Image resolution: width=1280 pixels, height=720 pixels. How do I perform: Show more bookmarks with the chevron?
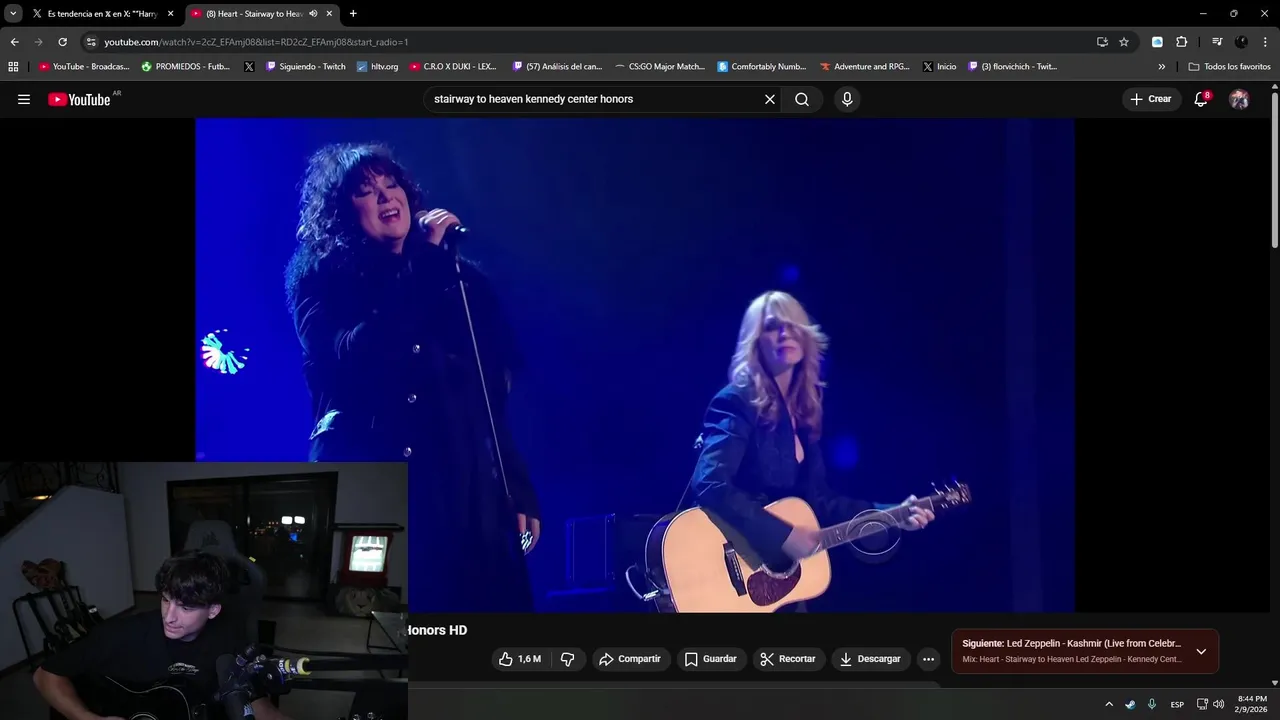tap(1161, 67)
